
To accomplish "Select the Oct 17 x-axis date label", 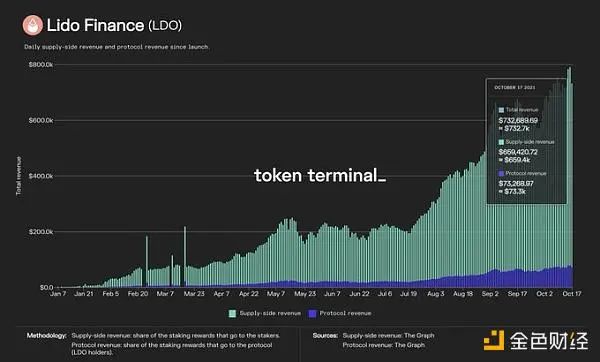I will [x=572, y=294].
